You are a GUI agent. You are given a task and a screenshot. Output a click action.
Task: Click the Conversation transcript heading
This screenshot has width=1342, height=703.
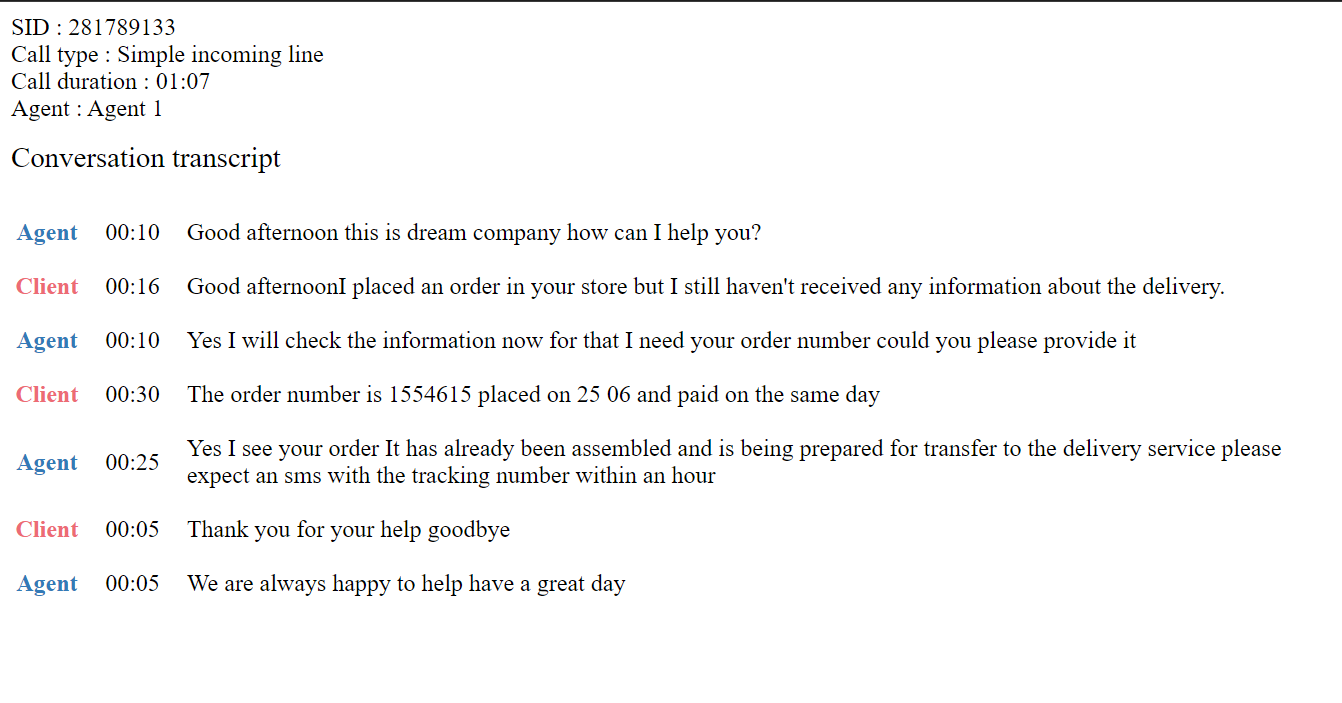(146, 158)
